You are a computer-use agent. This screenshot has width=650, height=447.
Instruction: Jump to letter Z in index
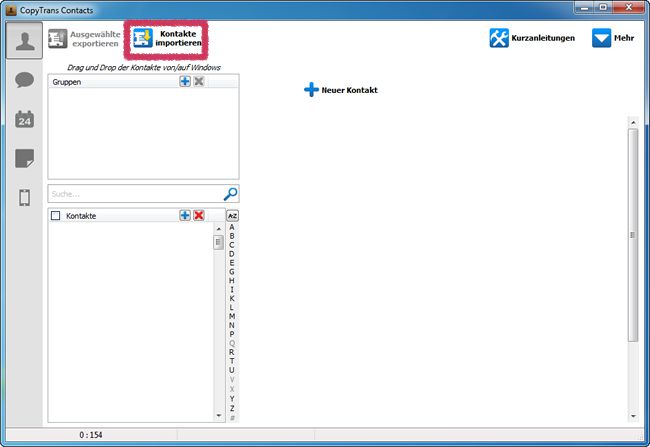232,408
